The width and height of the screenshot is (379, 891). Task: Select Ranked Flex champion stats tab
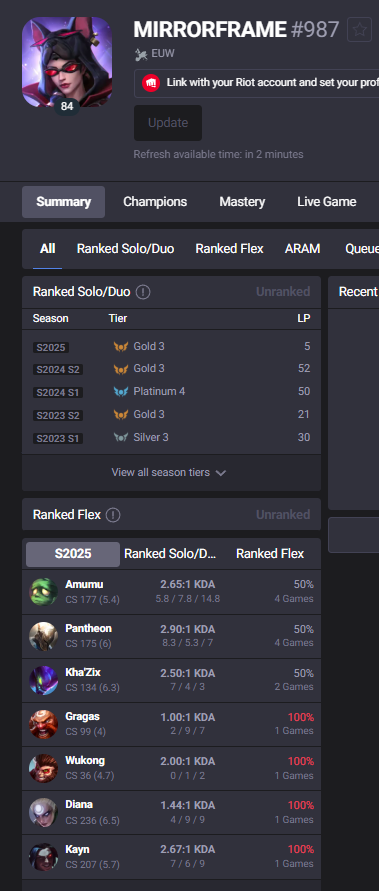(x=270, y=554)
